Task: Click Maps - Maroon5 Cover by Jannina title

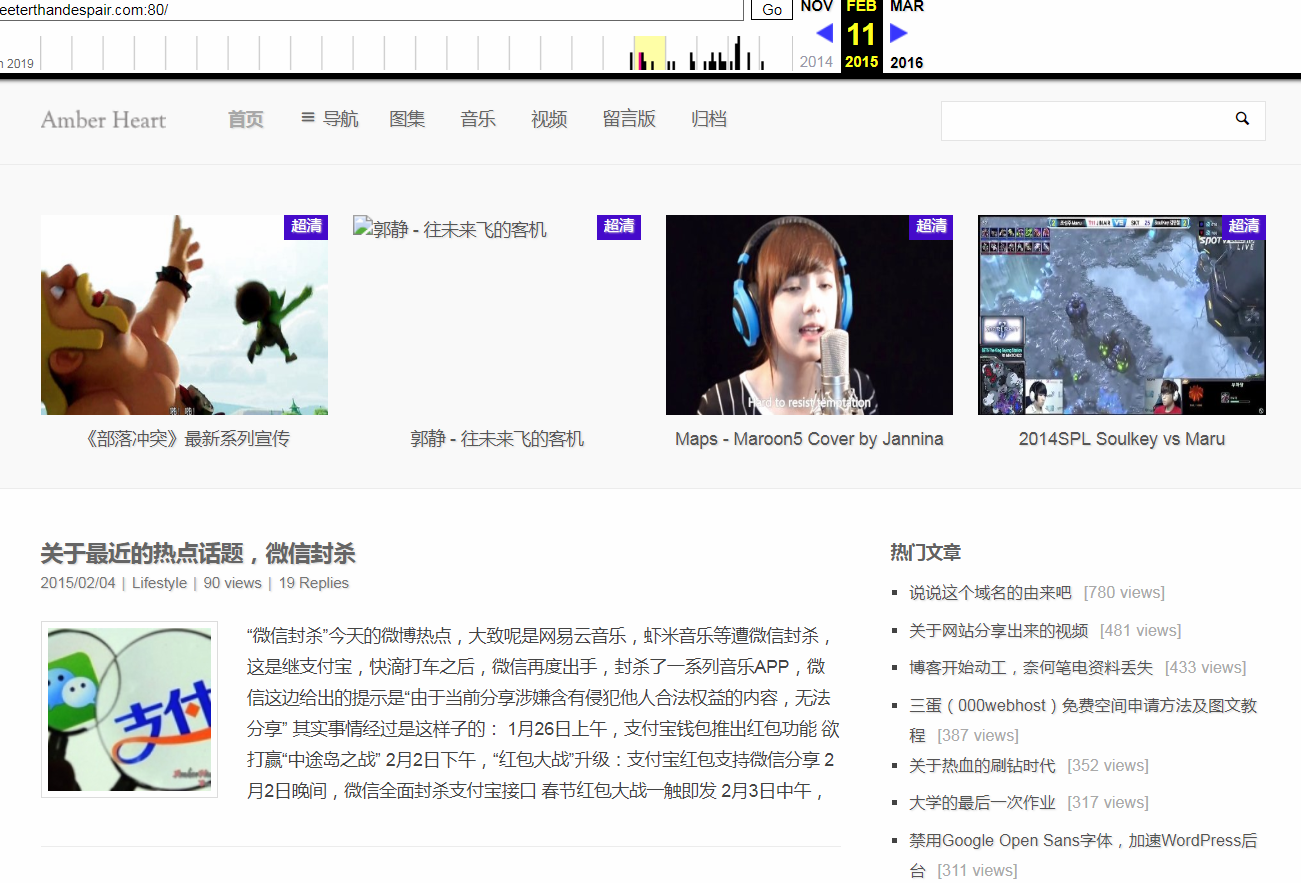Action: coord(809,439)
